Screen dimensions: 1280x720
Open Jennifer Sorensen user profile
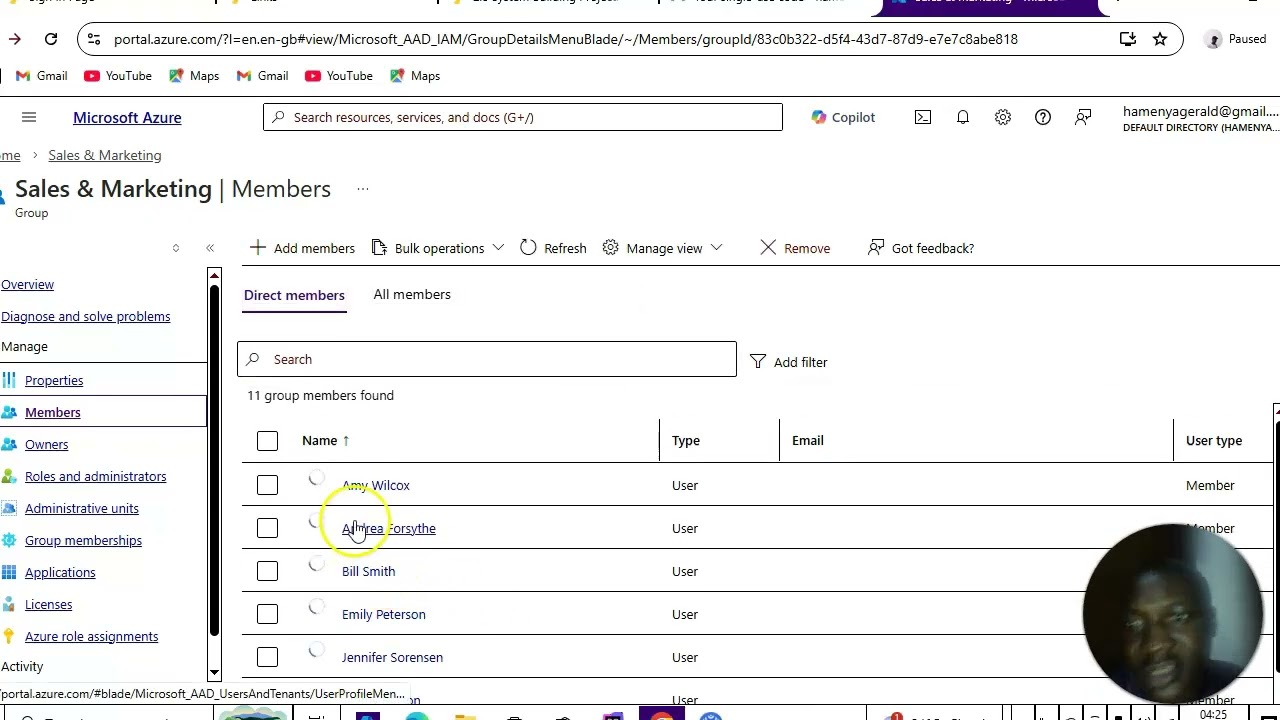pos(392,657)
